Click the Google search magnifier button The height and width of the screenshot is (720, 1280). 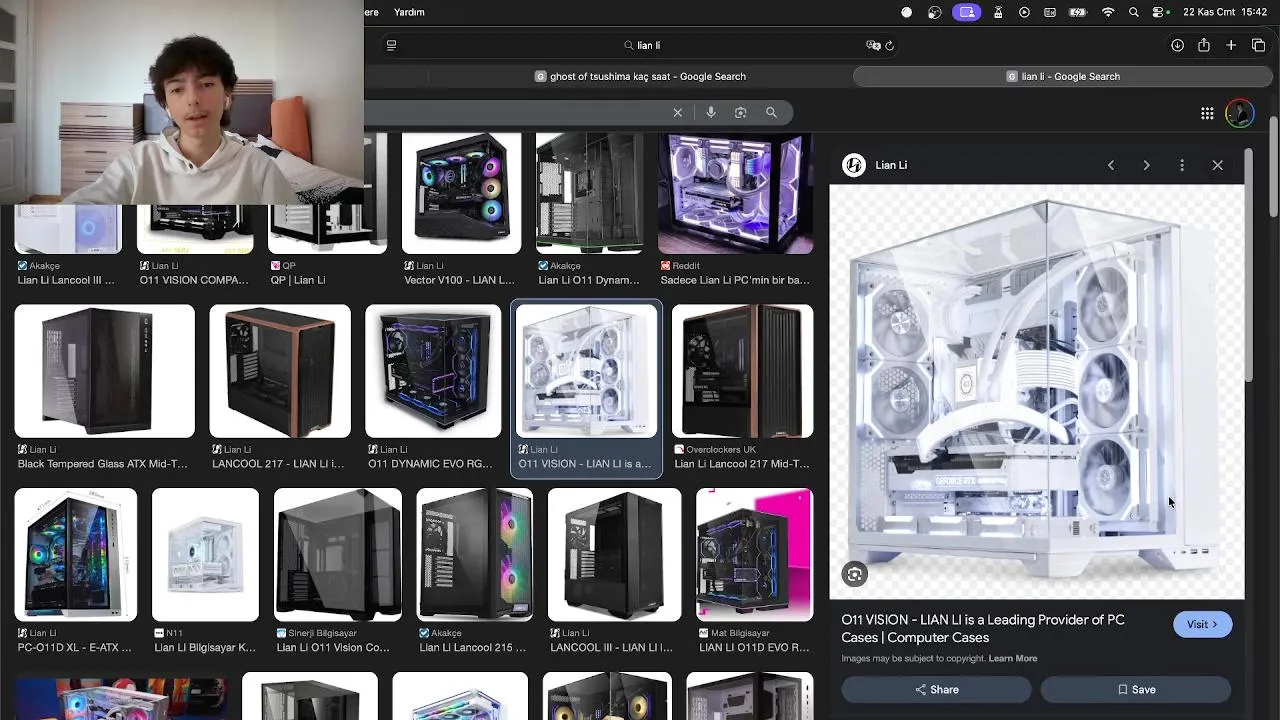tap(771, 113)
